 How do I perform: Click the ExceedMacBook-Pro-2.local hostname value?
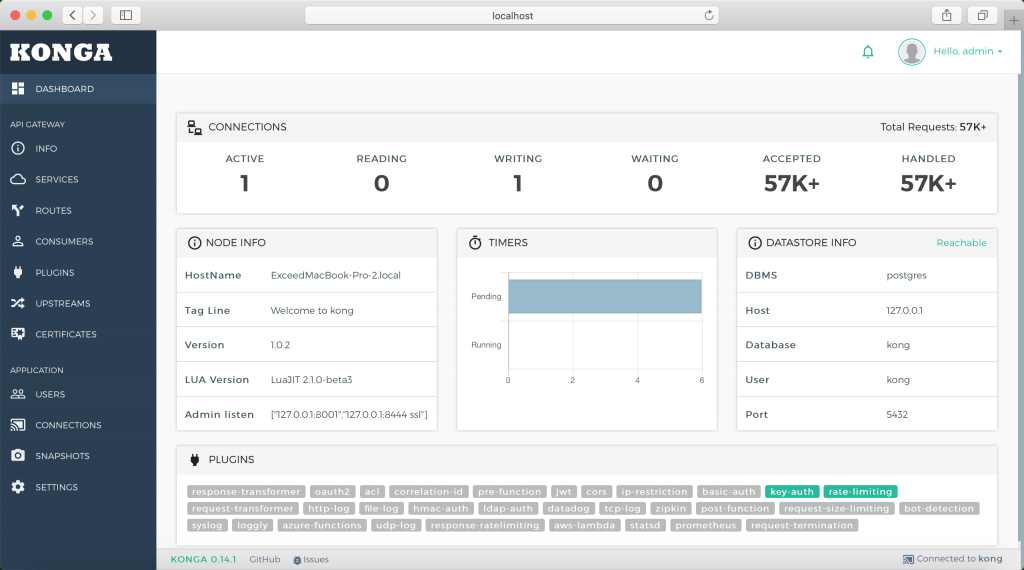coord(336,276)
